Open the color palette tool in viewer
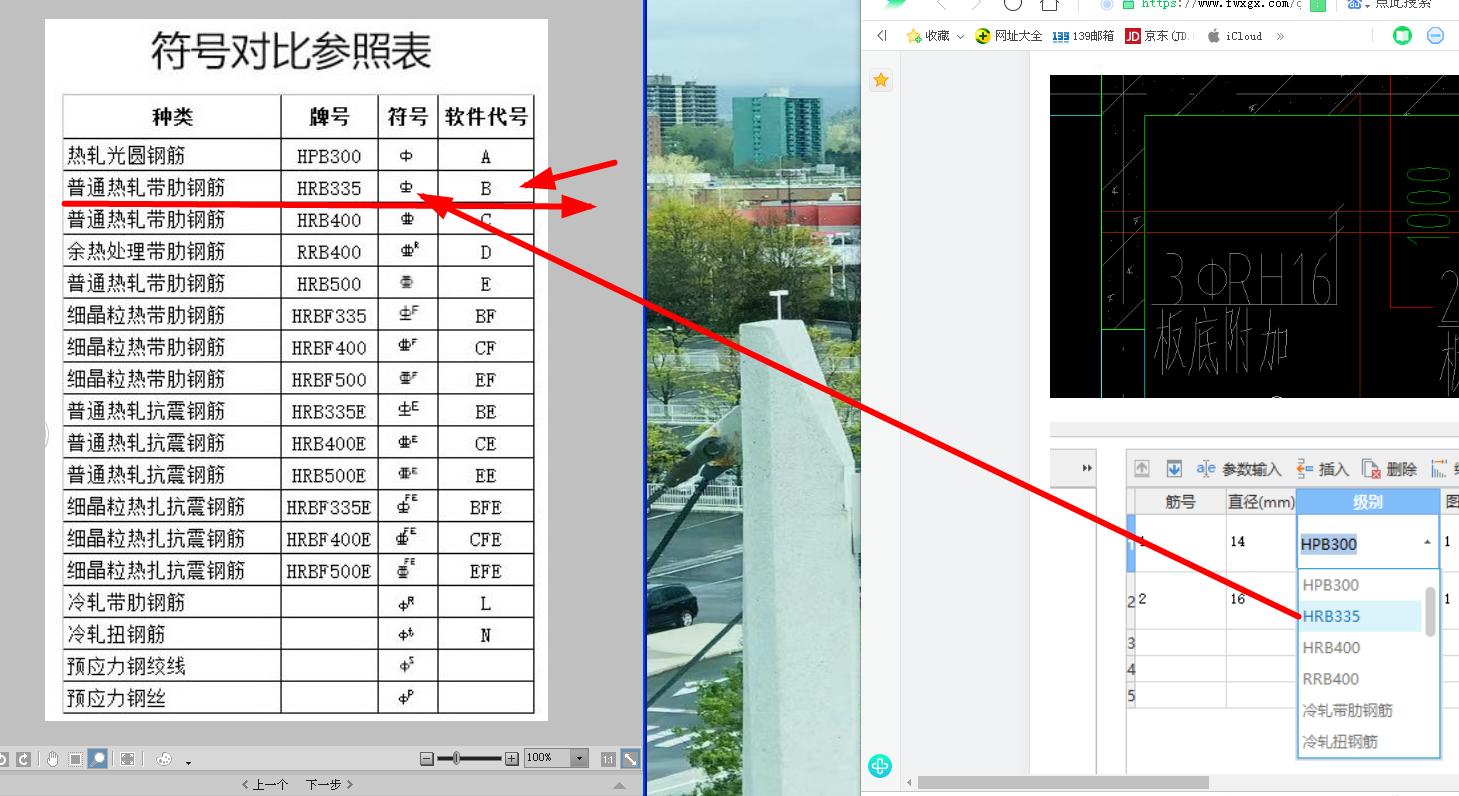 click(x=164, y=759)
